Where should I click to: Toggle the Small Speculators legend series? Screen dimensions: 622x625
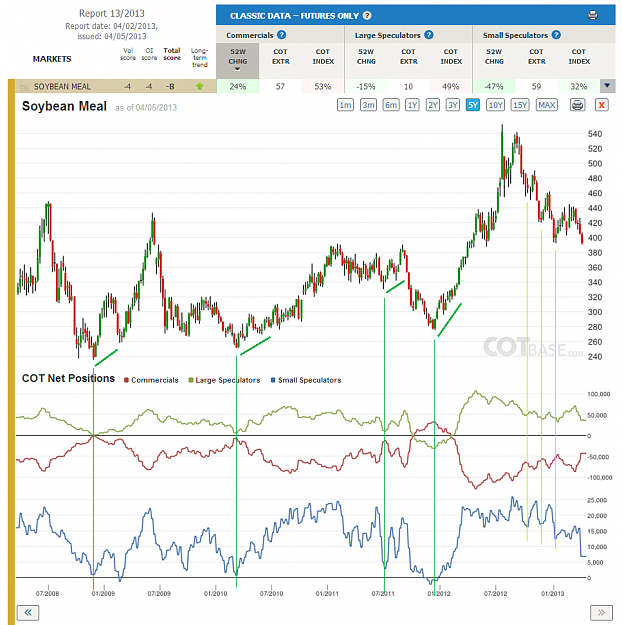click(x=306, y=380)
